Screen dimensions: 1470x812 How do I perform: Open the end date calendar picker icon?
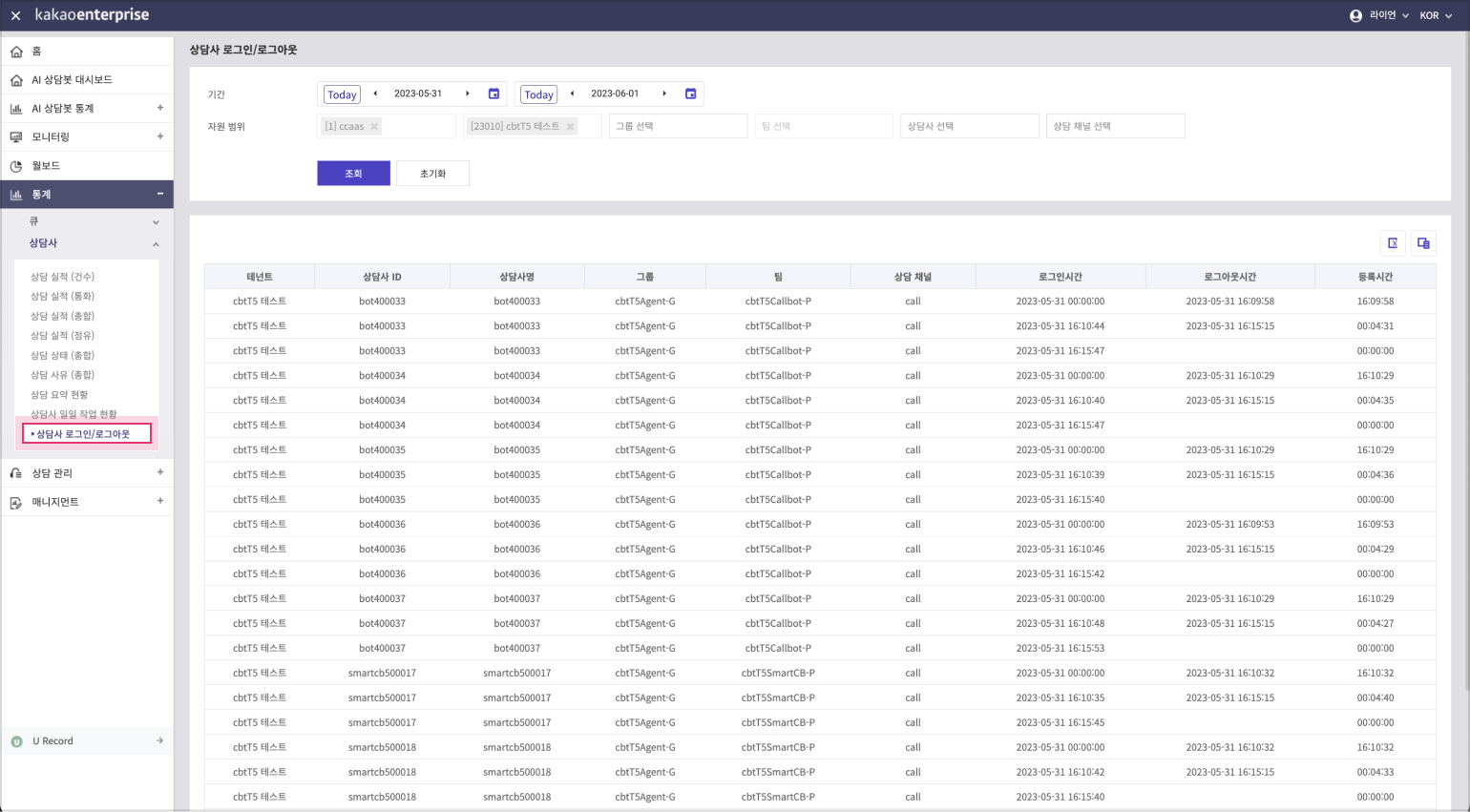click(690, 94)
